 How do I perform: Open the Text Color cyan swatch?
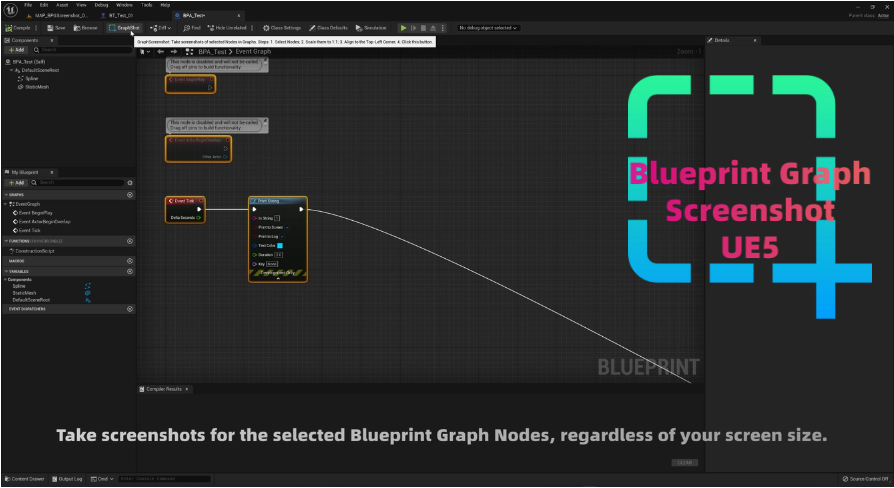coord(280,246)
